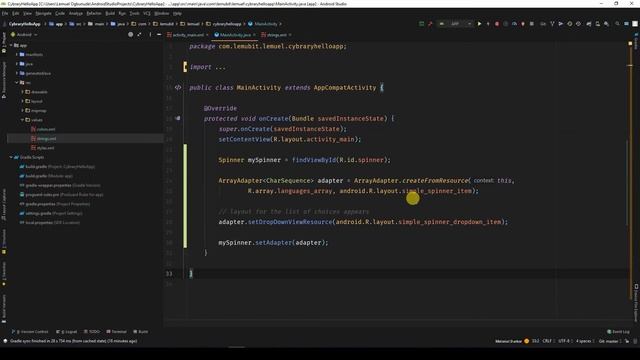640x360 pixels.
Task: Expand the layout folder
Action: (x=22, y=101)
